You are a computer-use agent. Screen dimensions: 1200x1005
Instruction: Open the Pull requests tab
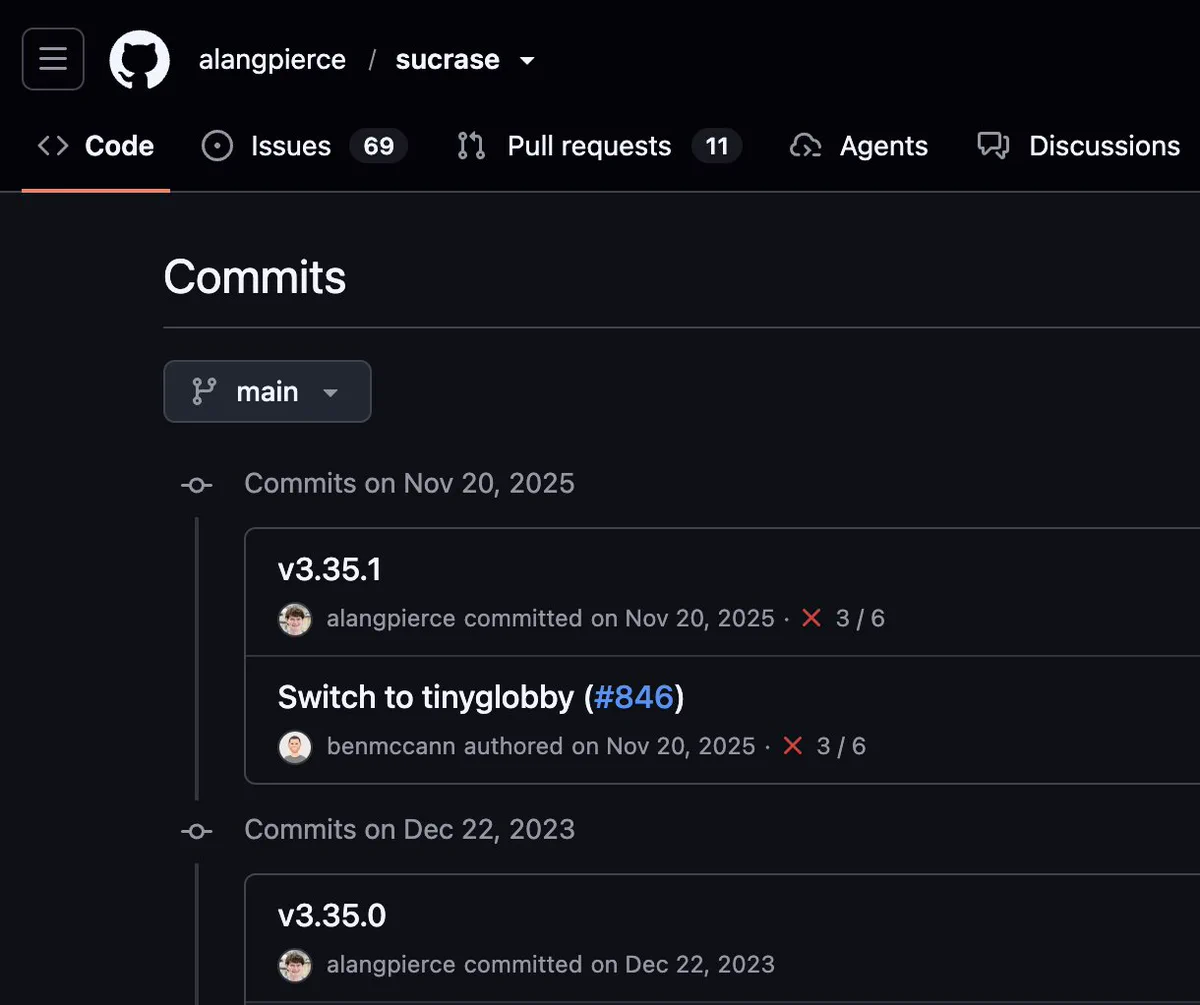pyautogui.click(x=599, y=146)
